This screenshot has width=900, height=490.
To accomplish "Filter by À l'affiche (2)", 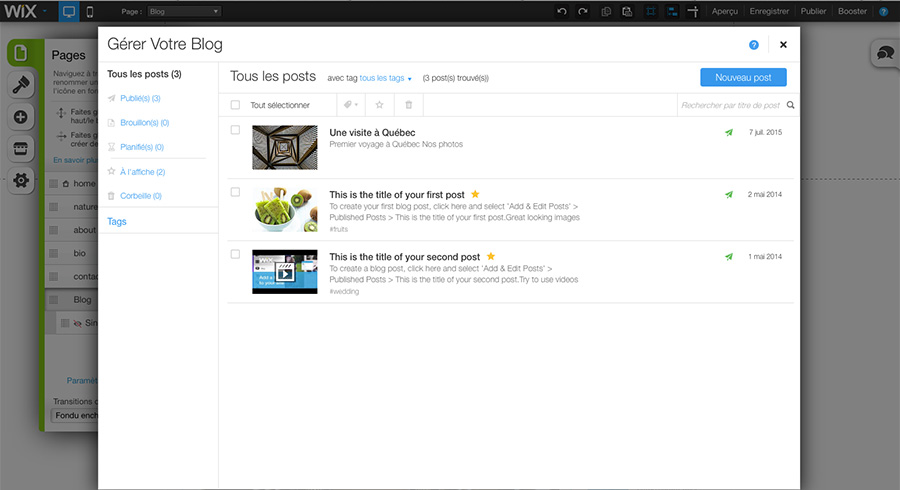I will pyautogui.click(x=142, y=172).
